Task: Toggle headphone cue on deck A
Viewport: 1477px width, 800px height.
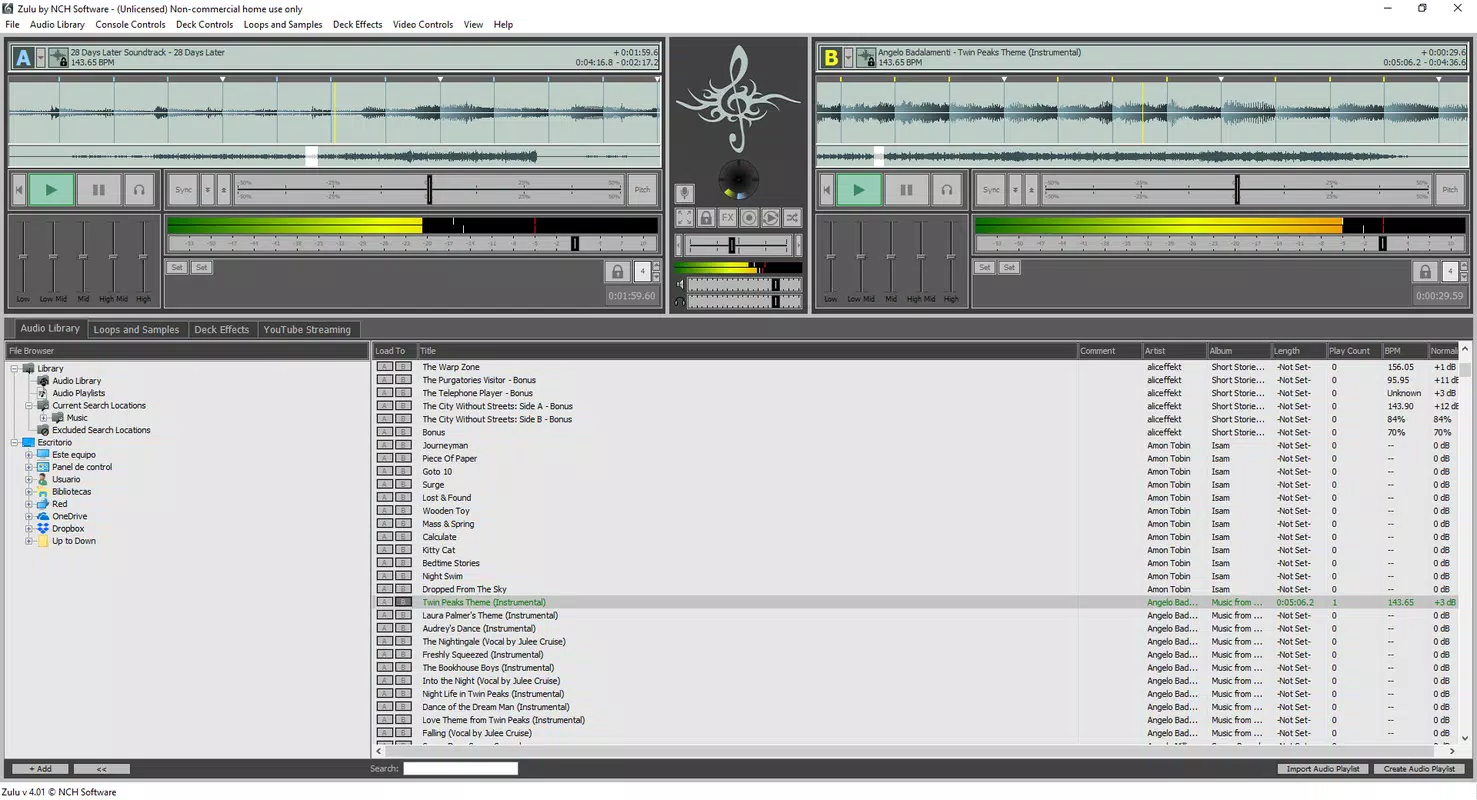Action: (x=139, y=189)
